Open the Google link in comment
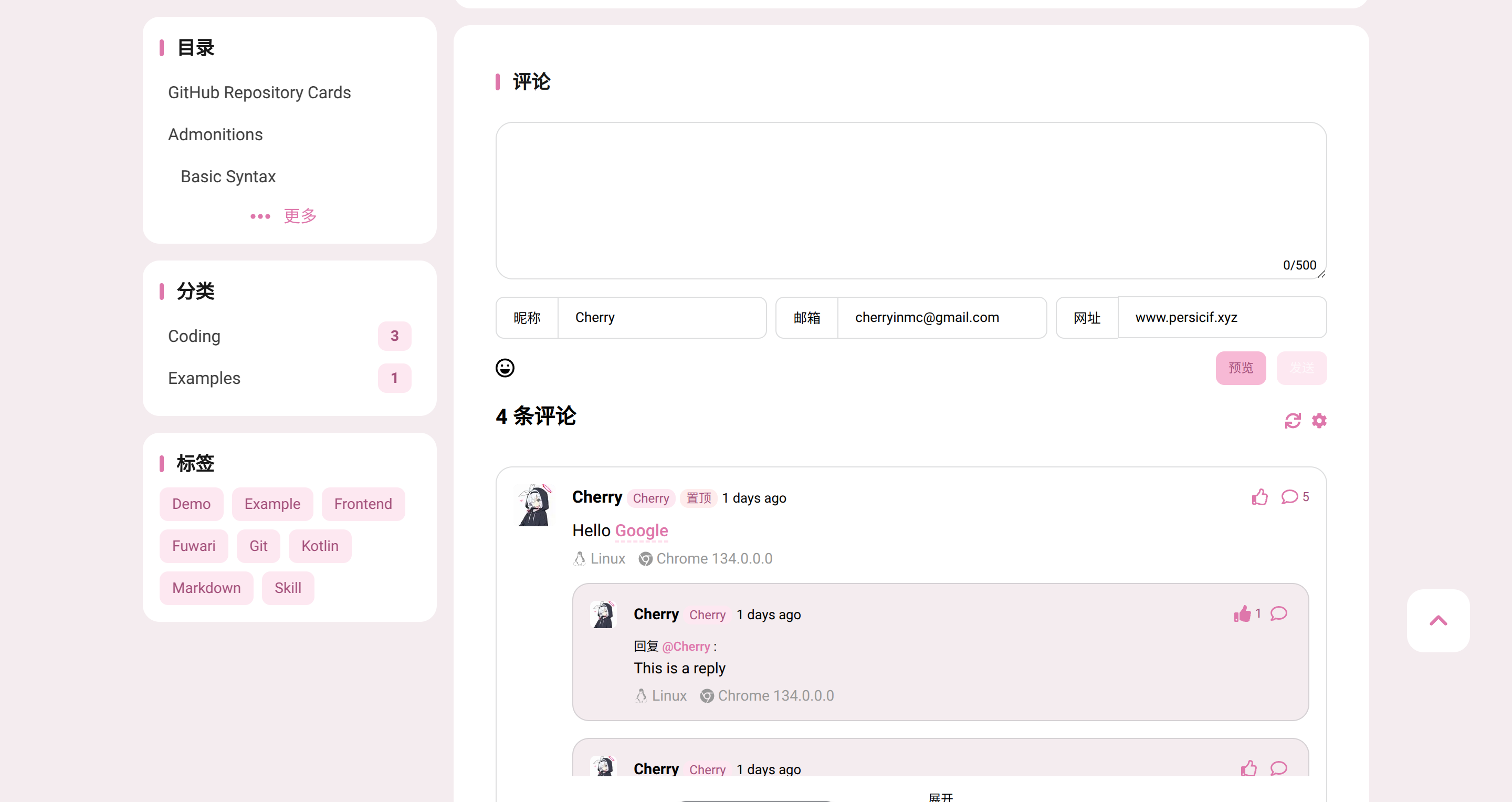This screenshot has height=802, width=1512. (642, 531)
